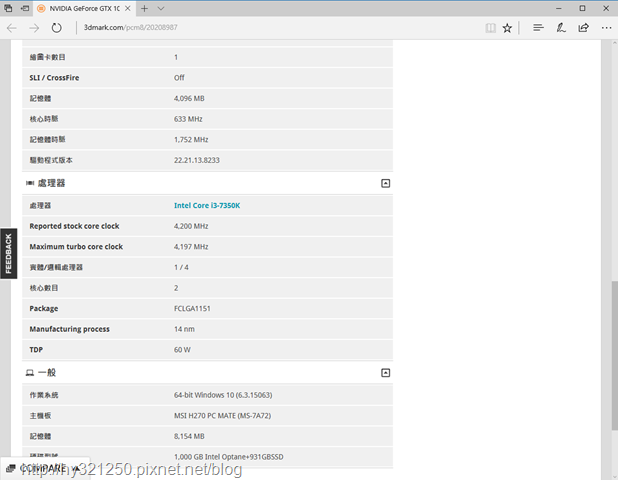Open the Intel Core i3-7350K link
The image size is (618, 480).
(207, 206)
